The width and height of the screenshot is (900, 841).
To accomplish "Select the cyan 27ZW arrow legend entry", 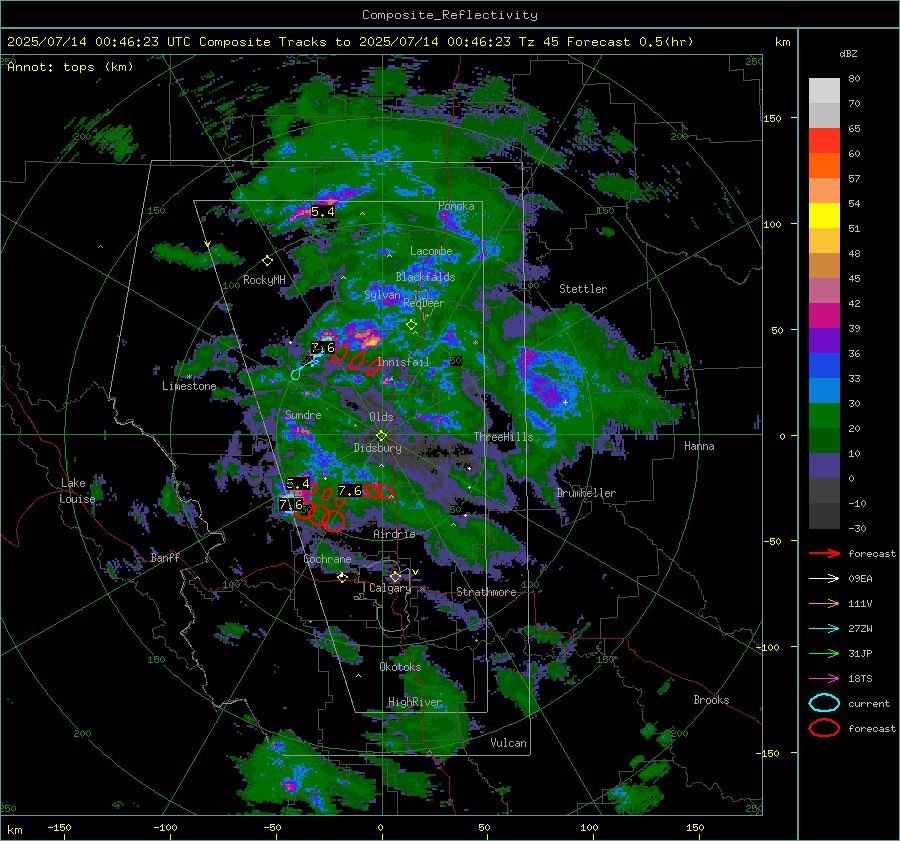I will tap(824, 629).
